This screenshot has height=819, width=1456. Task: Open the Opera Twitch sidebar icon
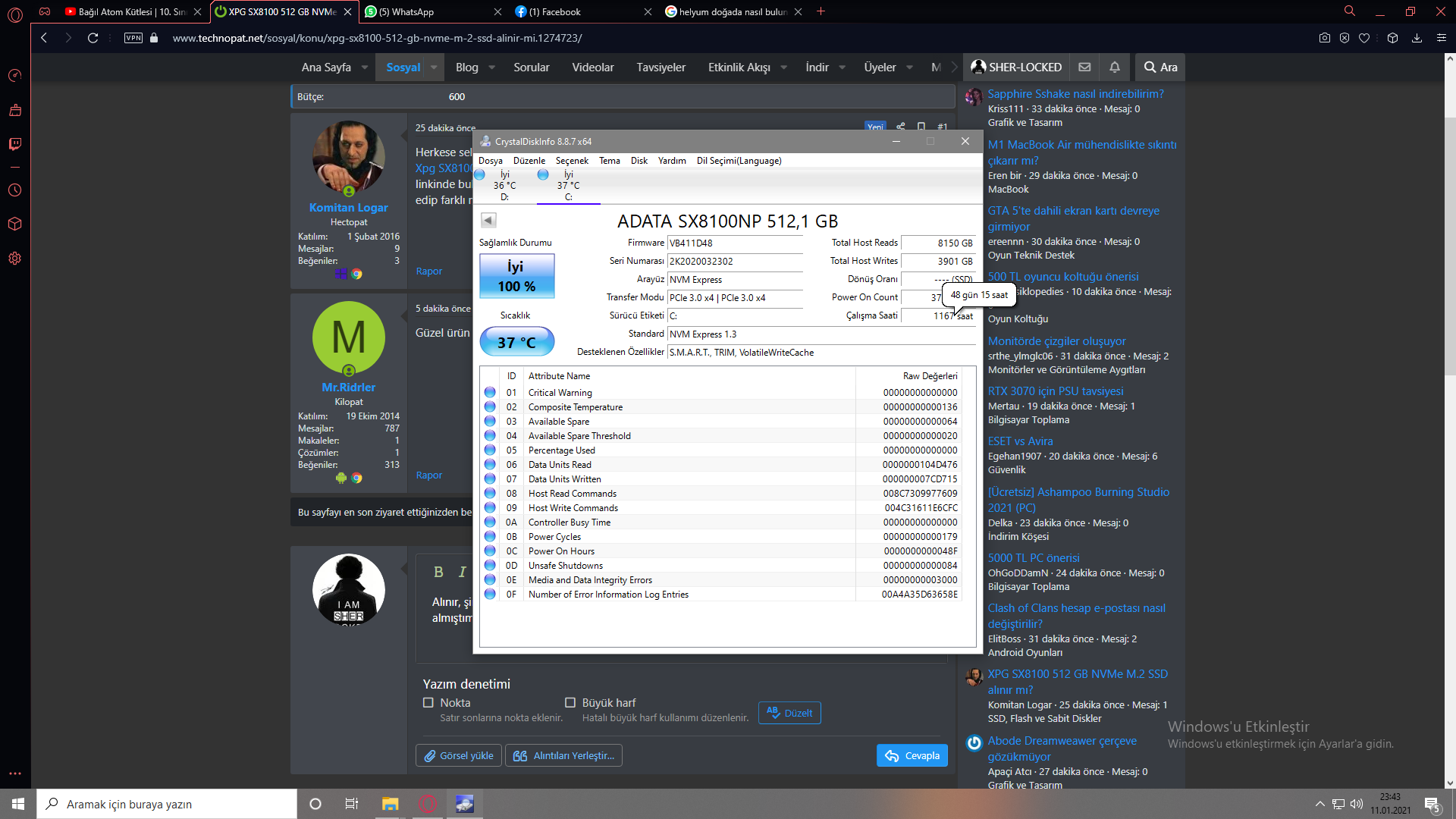tap(14, 144)
